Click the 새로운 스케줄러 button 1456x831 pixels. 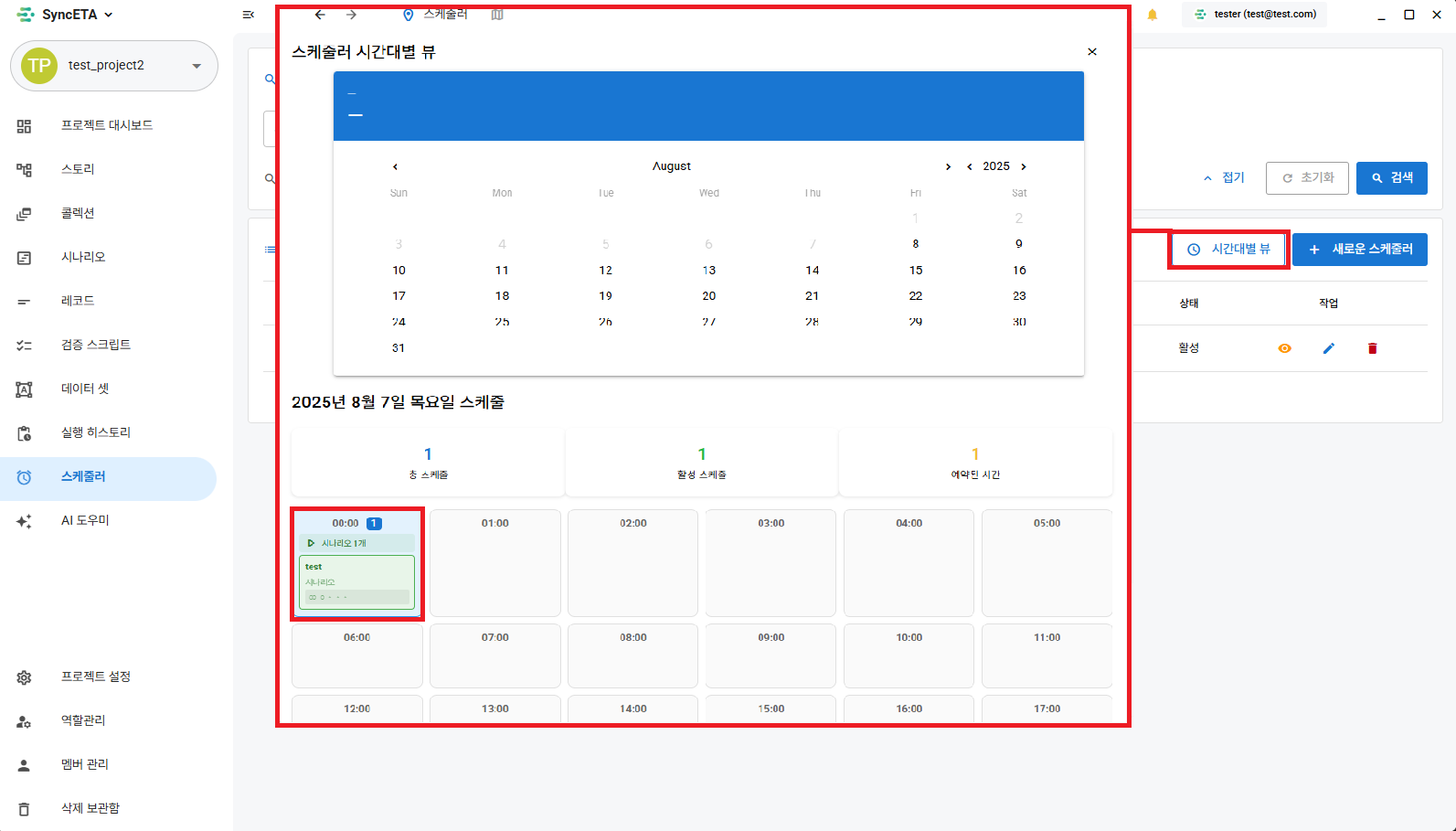pyautogui.click(x=1359, y=250)
